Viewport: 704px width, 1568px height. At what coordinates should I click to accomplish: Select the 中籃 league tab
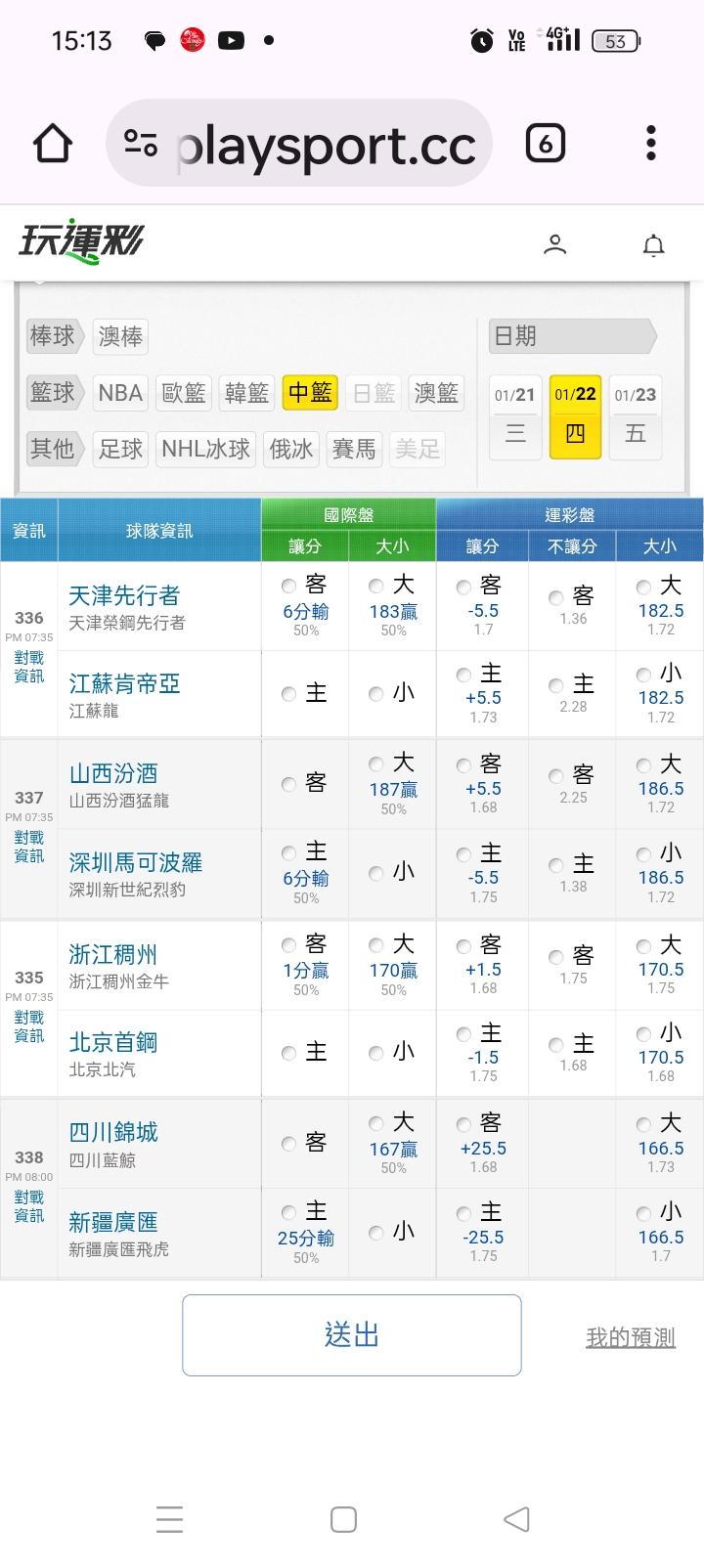click(x=310, y=393)
